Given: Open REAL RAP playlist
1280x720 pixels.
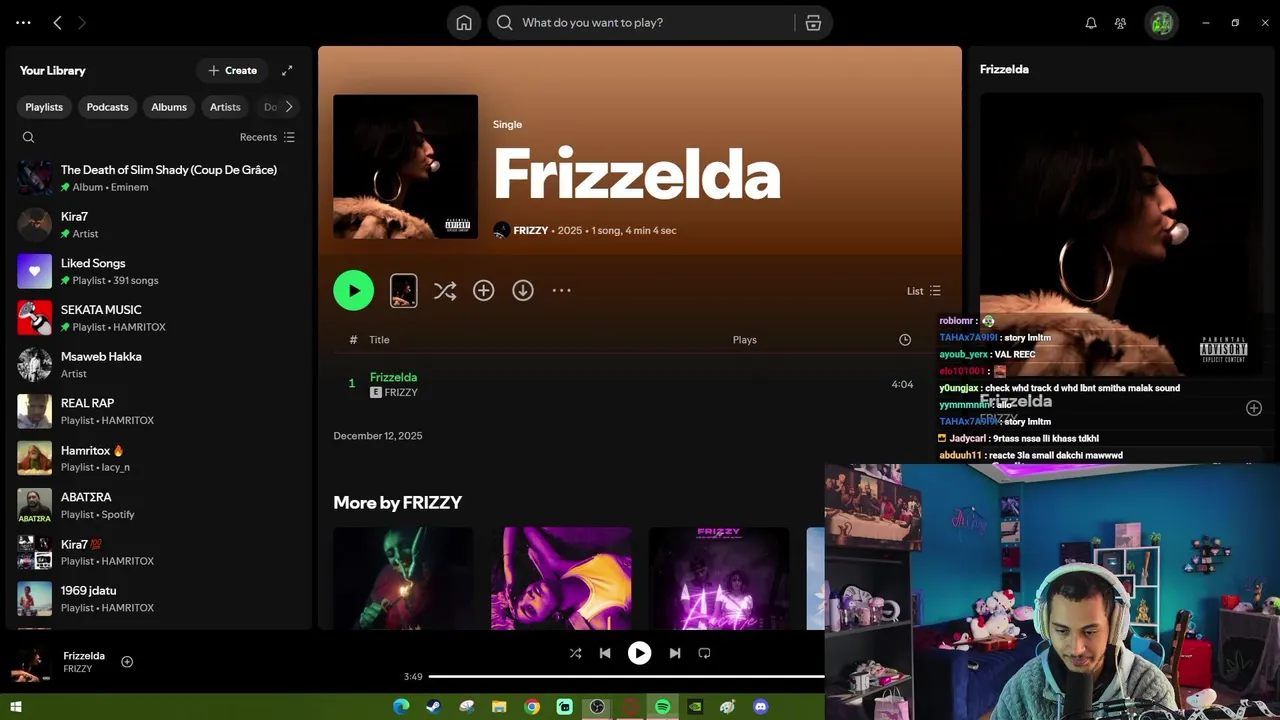Looking at the screenshot, I should click(160, 411).
